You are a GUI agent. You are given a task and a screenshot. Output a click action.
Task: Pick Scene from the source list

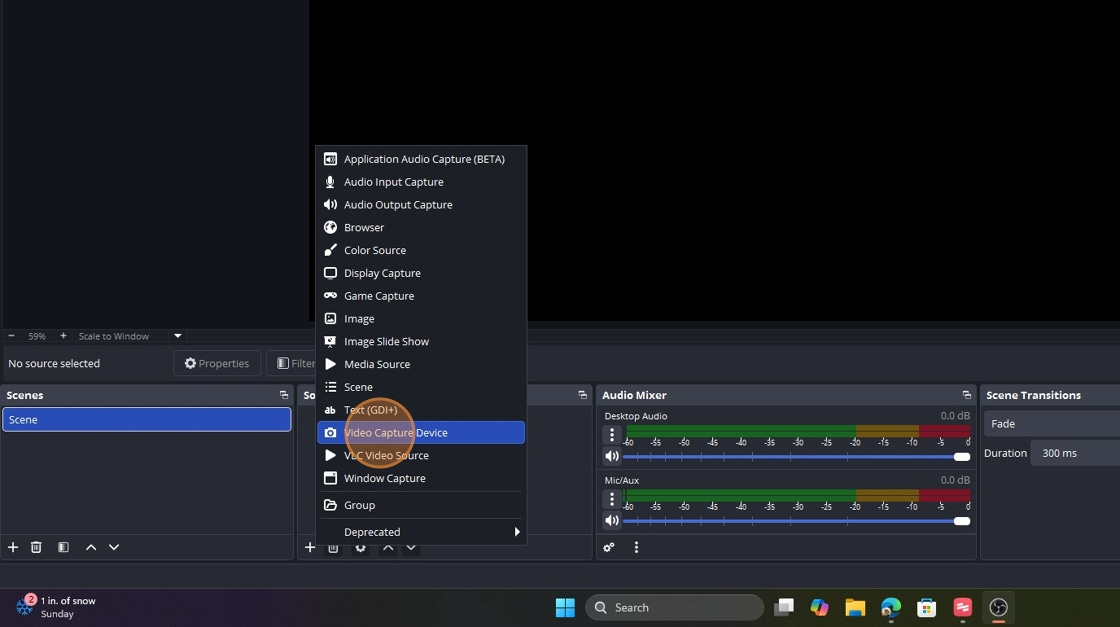pos(421,387)
